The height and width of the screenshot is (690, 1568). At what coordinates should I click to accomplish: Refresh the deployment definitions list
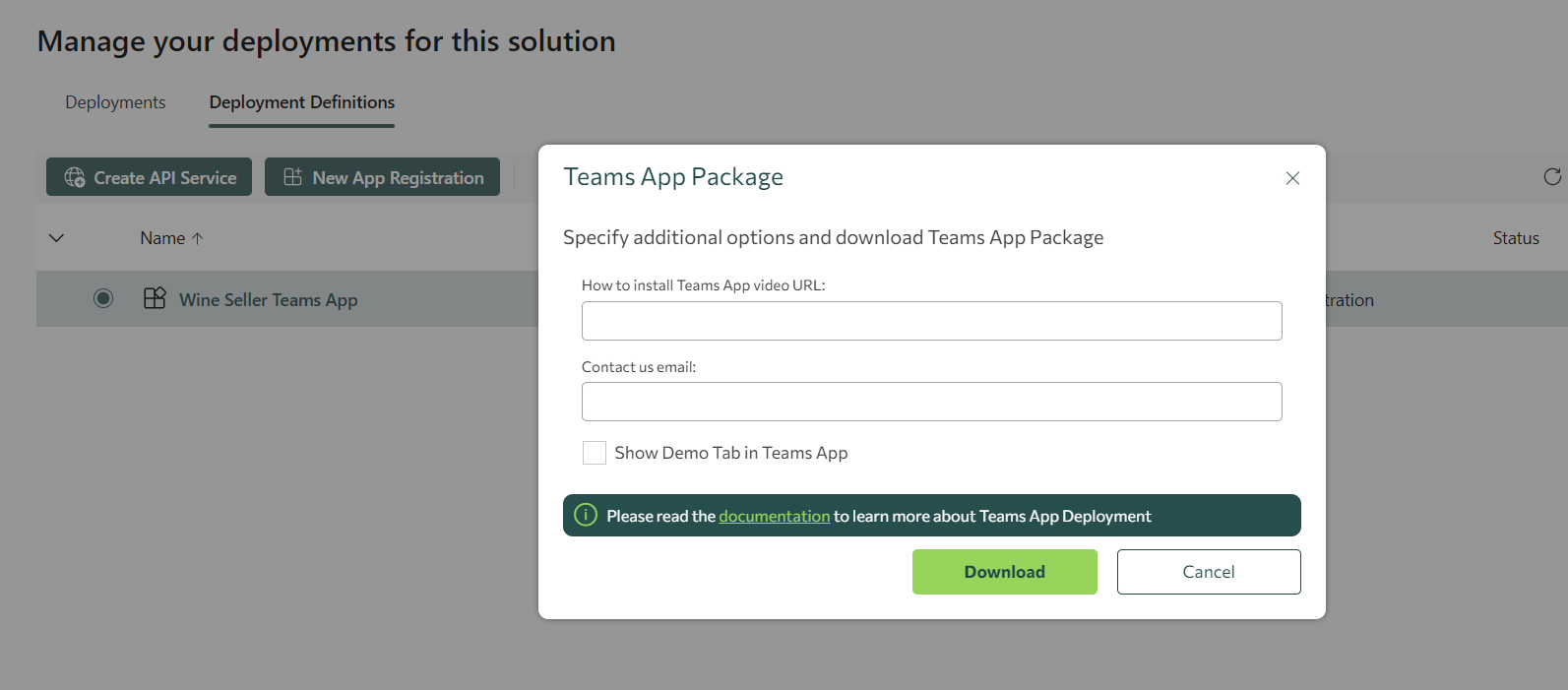(1551, 177)
